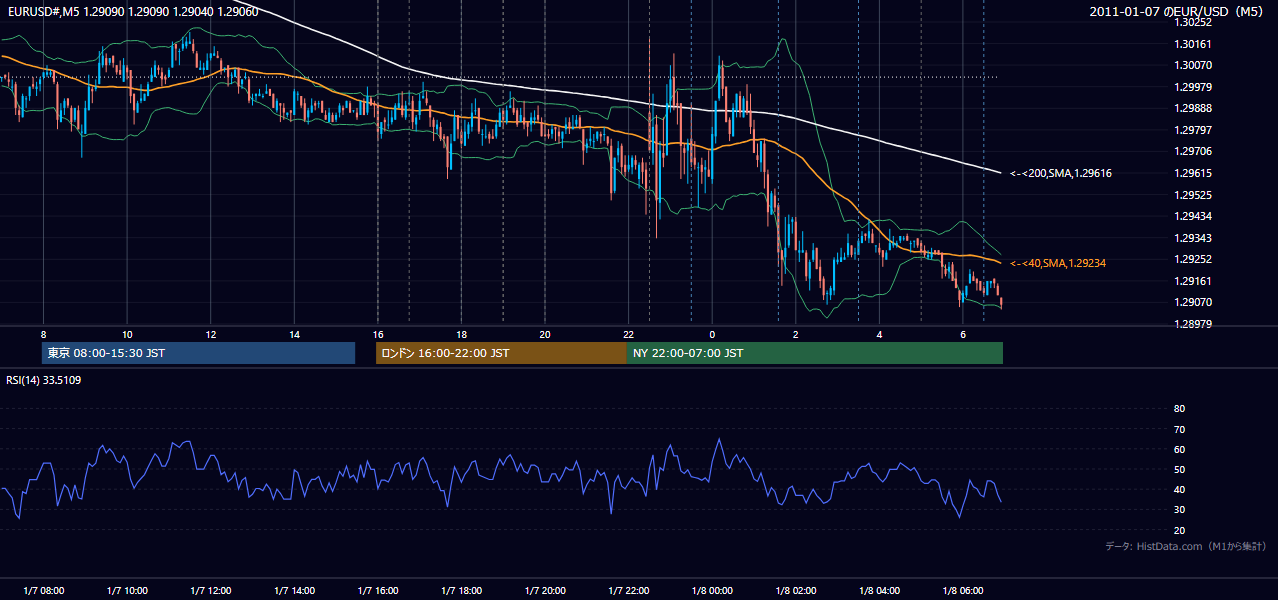Click the RSI 80 level label
Image resolution: width=1278 pixels, height=600 pixels.
click(1179, 409)
